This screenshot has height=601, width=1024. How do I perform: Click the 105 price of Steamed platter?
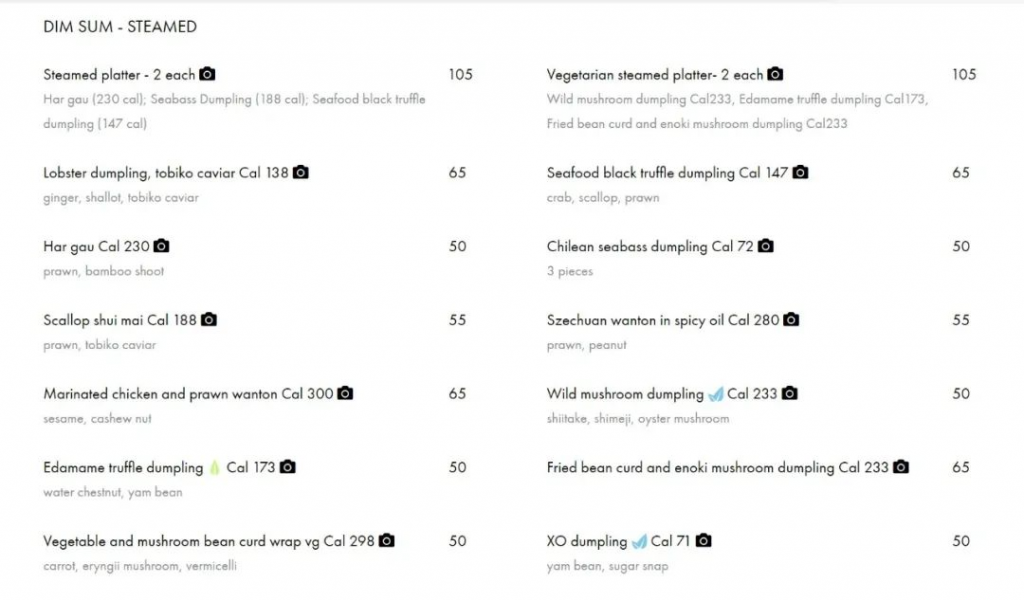(x=460, y=74)
